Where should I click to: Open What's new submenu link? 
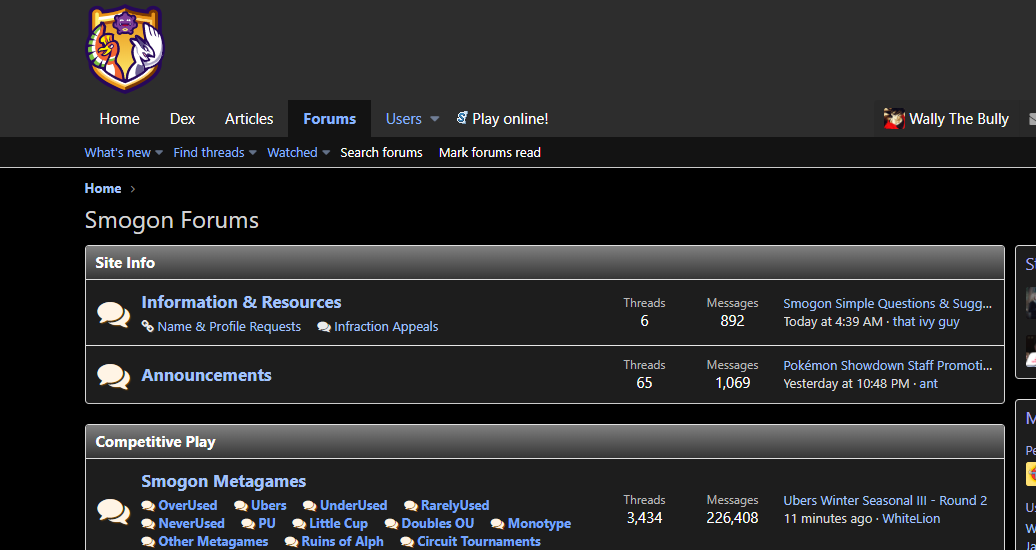[118, 153]
